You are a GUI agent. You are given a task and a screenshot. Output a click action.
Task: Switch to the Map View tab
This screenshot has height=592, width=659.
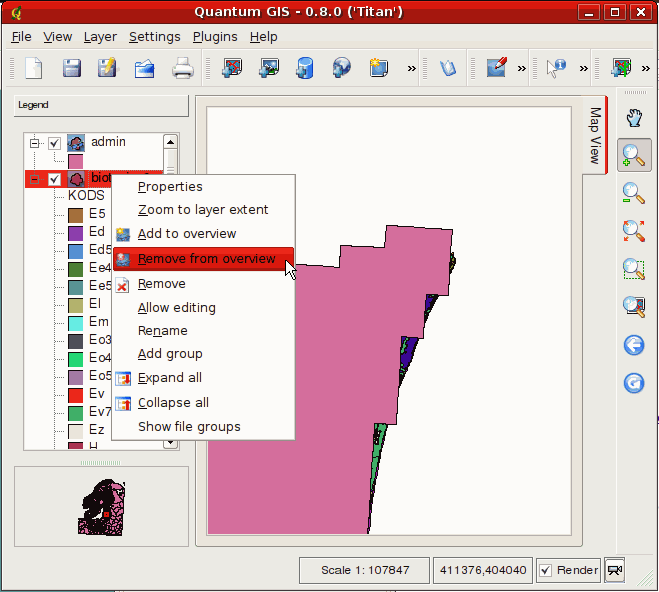click(595, 135)
